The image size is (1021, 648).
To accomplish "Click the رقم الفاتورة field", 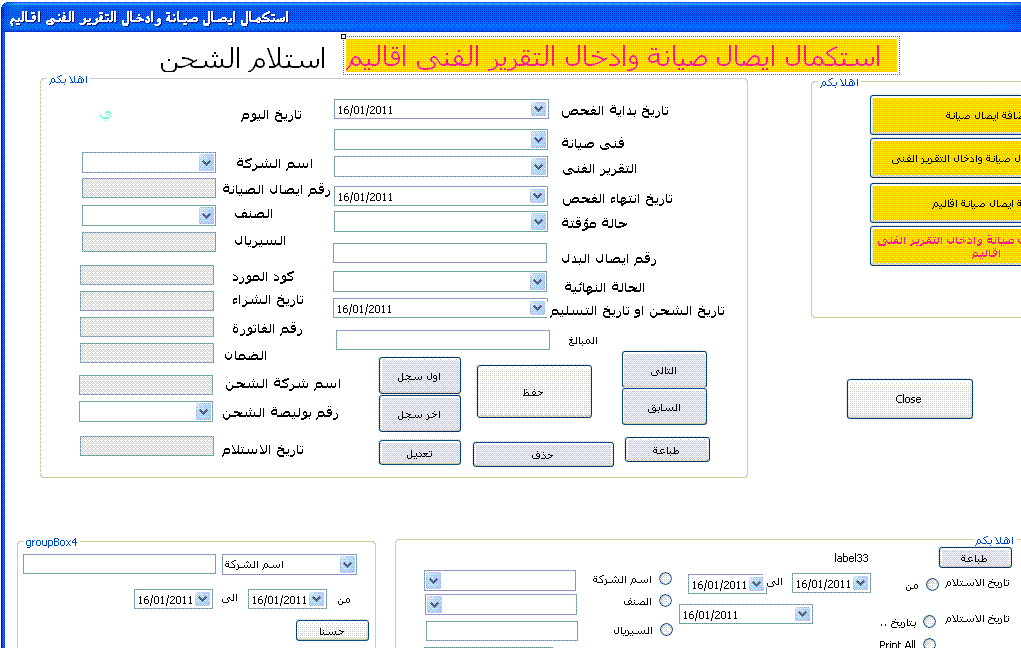I will (147, 327).
